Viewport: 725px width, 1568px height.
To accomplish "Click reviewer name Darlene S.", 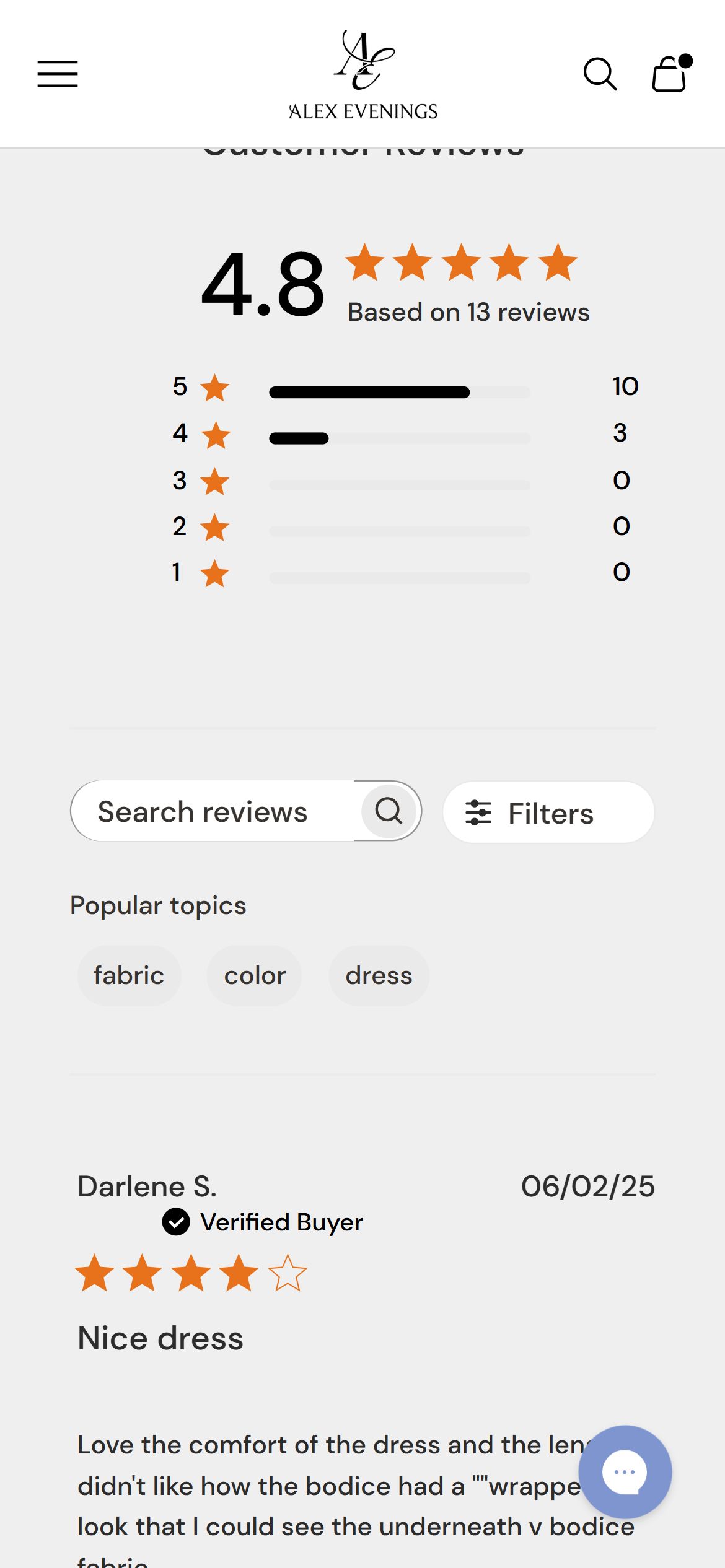I will (x=147, y=1187).
